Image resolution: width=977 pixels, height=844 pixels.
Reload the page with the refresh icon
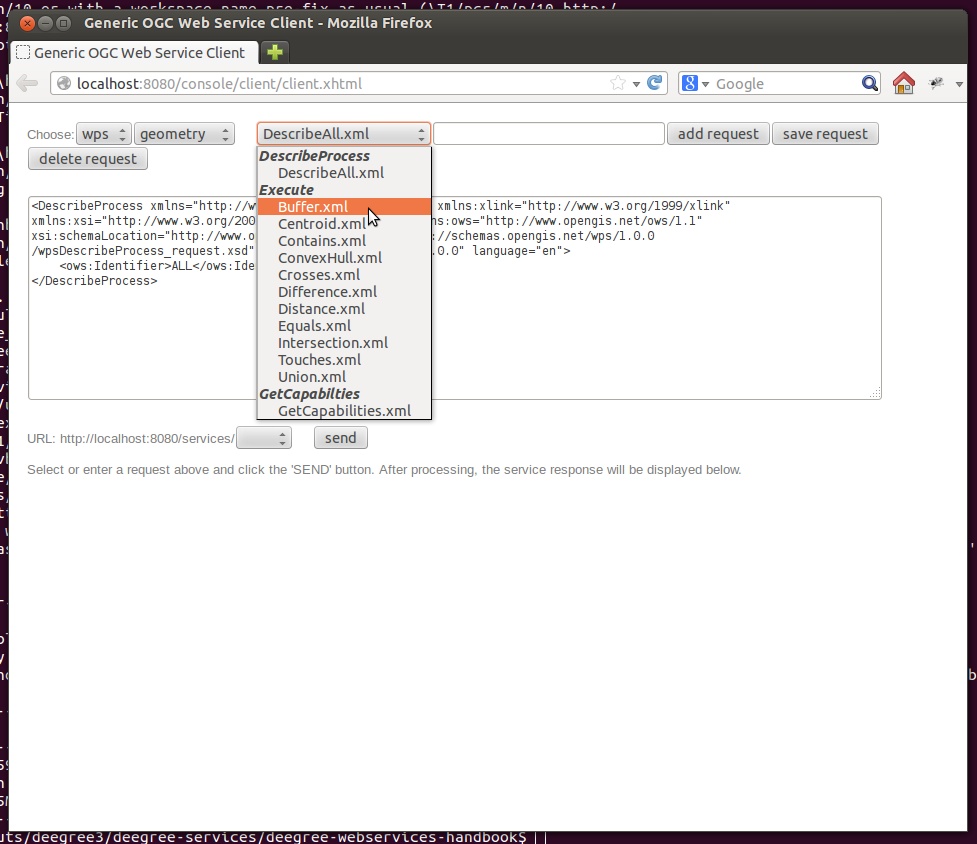coord(654,83)
